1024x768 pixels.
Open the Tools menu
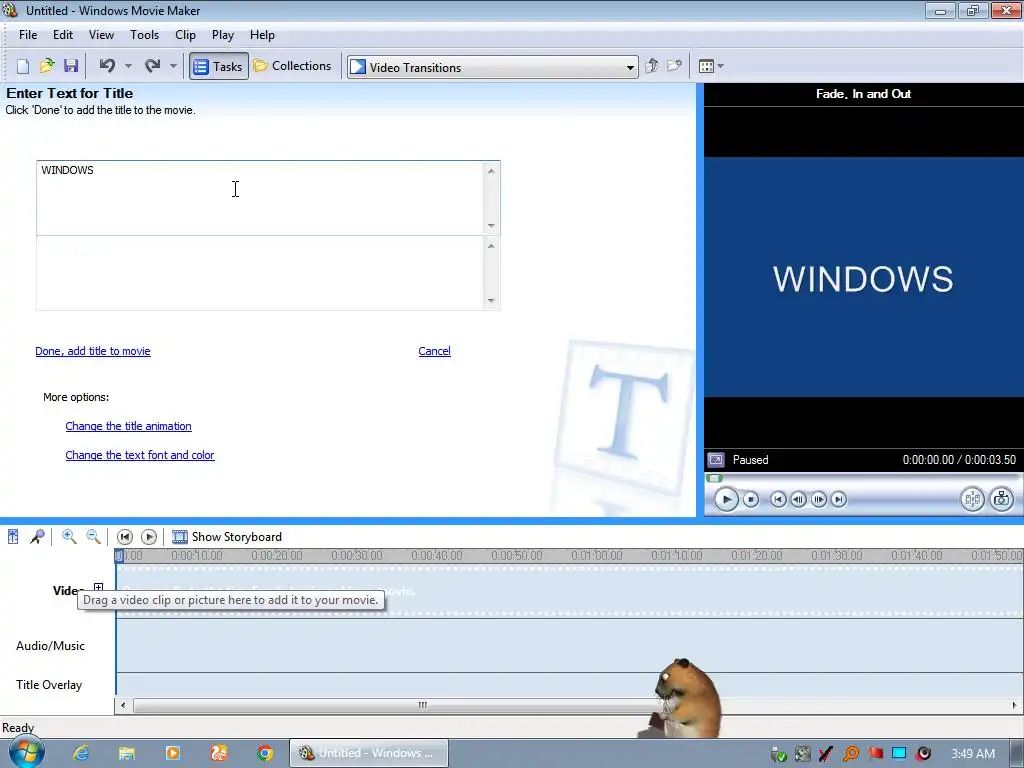coord(144,35)
